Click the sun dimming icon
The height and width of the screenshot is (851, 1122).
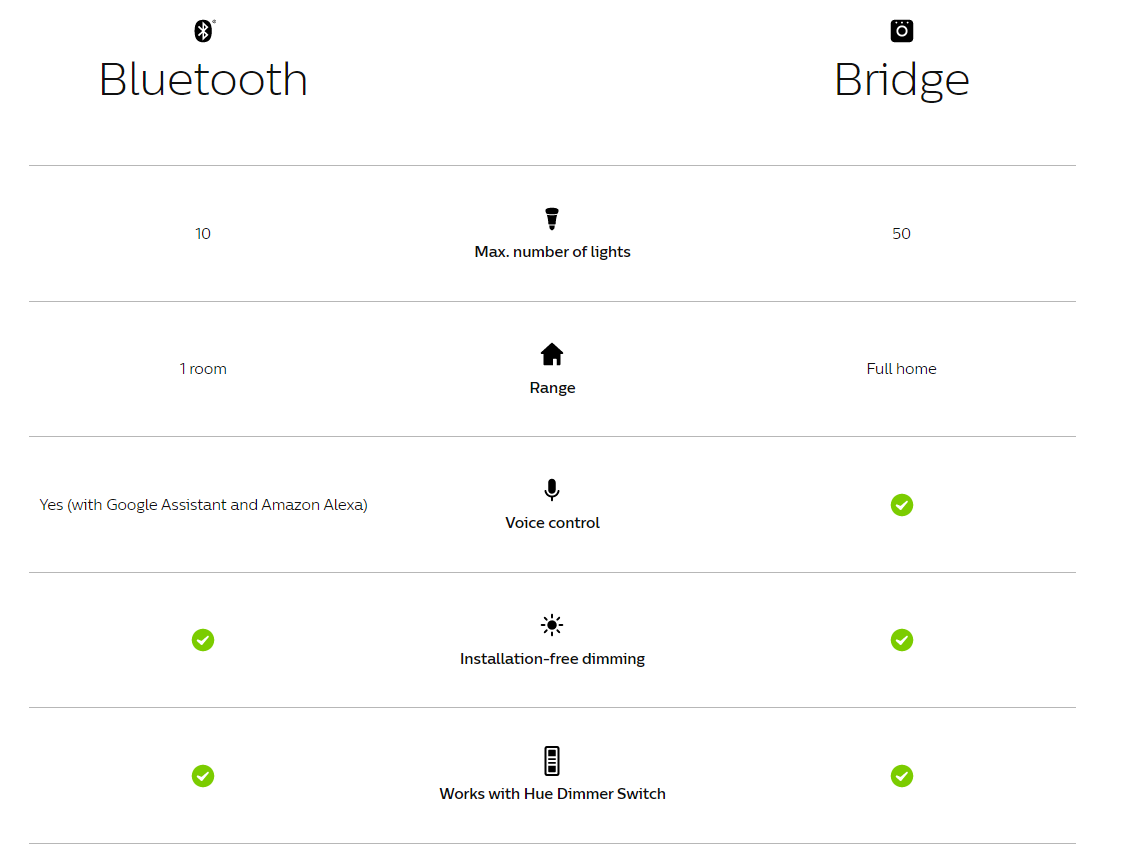tap(552, 625)
